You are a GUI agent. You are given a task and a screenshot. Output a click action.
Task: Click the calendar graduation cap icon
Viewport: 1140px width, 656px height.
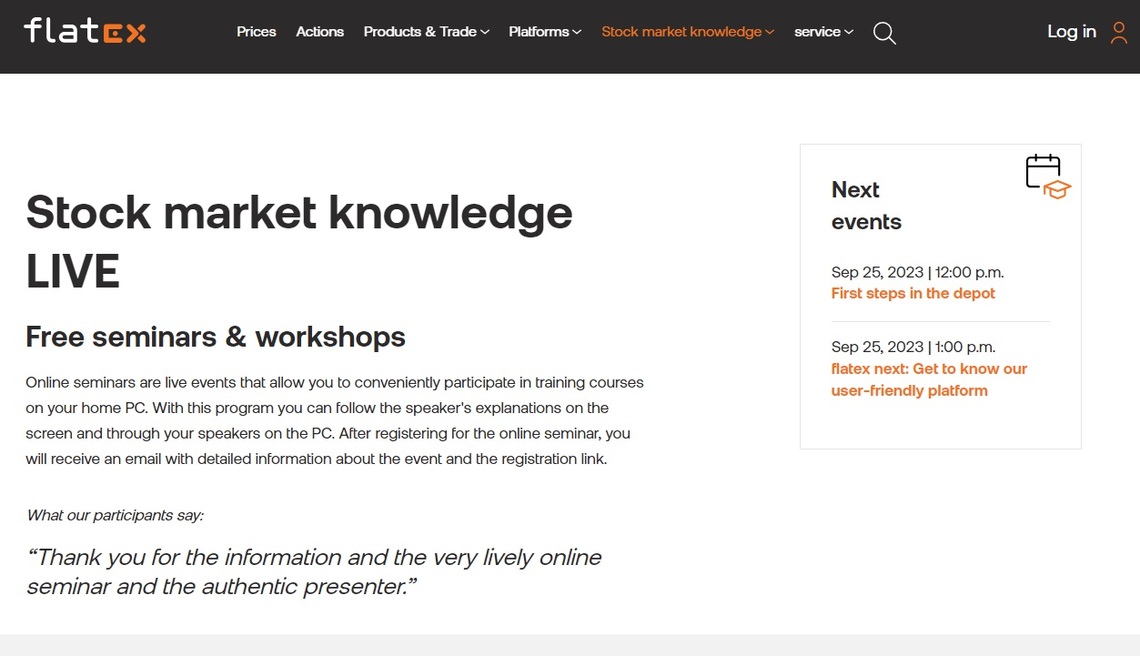(1048, 177)
